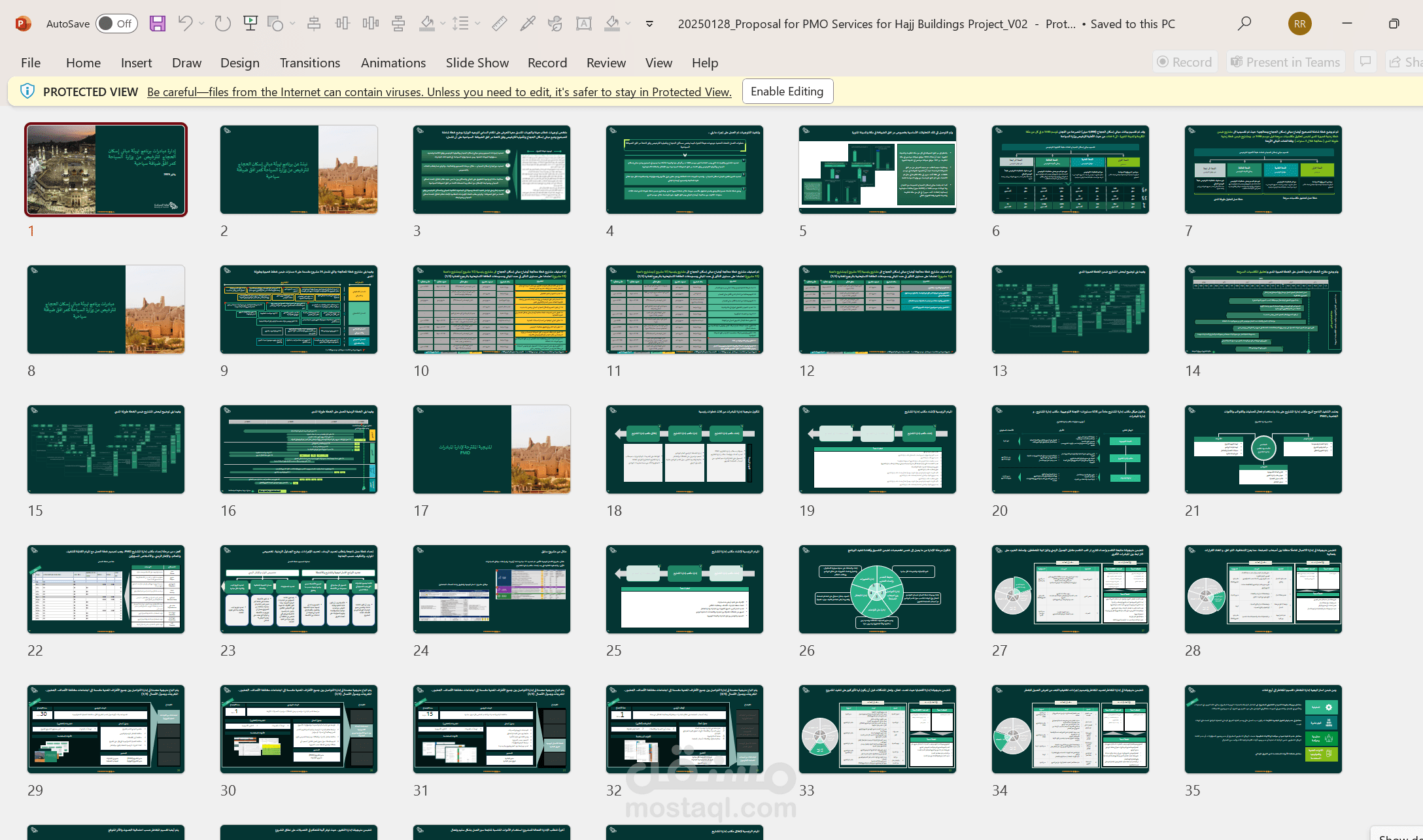Click the Enable Editing button
Screen dimensions: 1423x840
click(787, 92)
